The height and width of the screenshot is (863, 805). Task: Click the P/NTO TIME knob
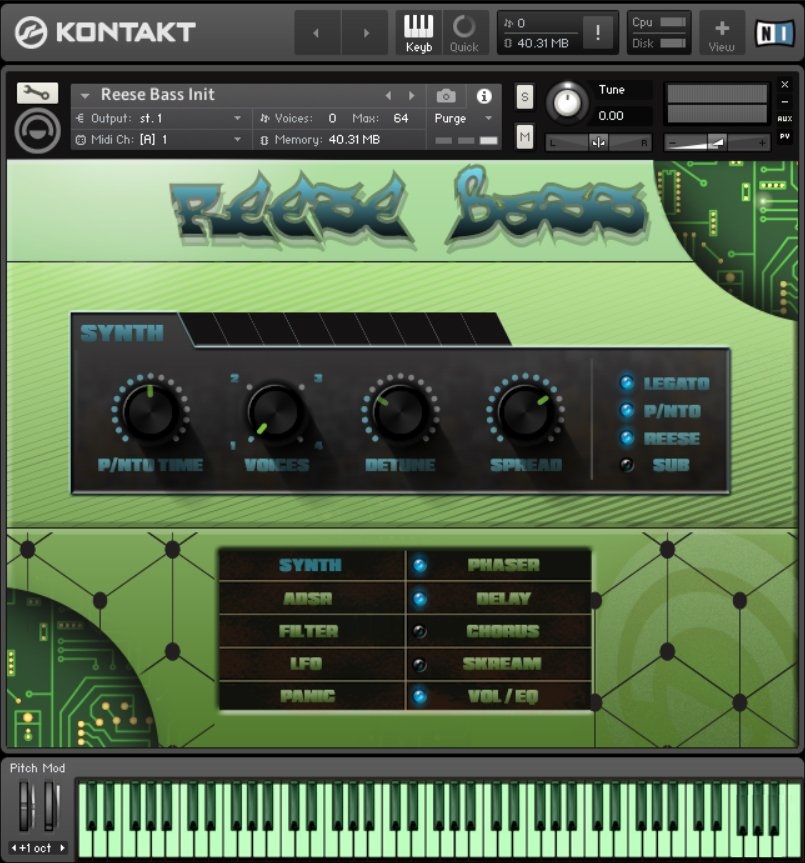click(x=150, y=410)
